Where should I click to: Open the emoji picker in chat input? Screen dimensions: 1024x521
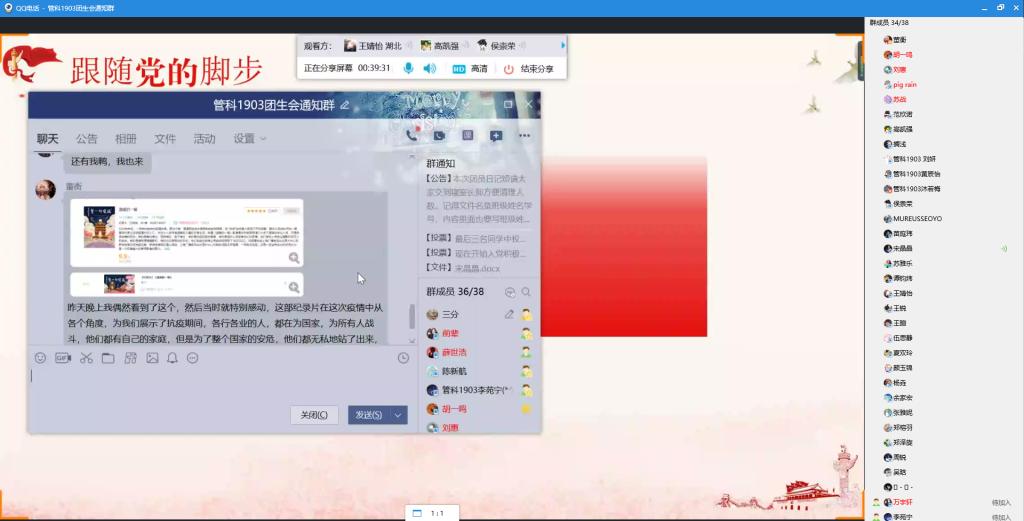point(41,358)
